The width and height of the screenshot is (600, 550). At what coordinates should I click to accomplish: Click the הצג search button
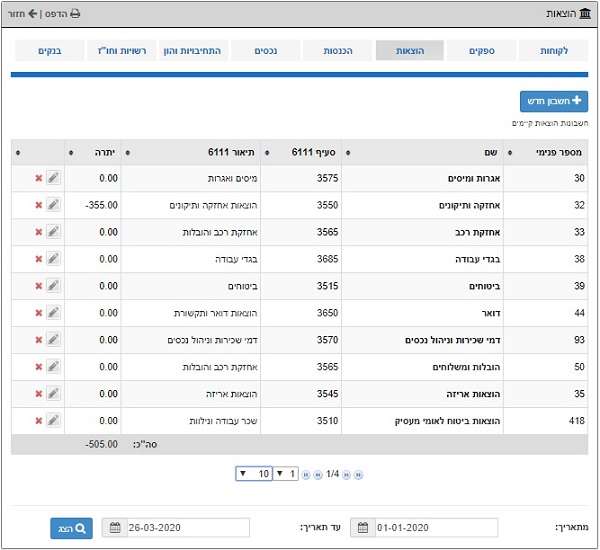[x=72, y=528]
